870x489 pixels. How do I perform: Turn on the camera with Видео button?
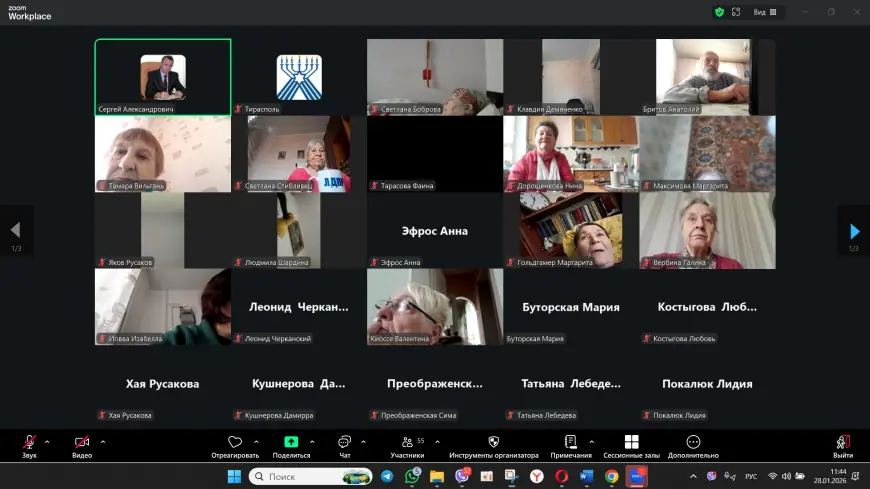[82, 442]
